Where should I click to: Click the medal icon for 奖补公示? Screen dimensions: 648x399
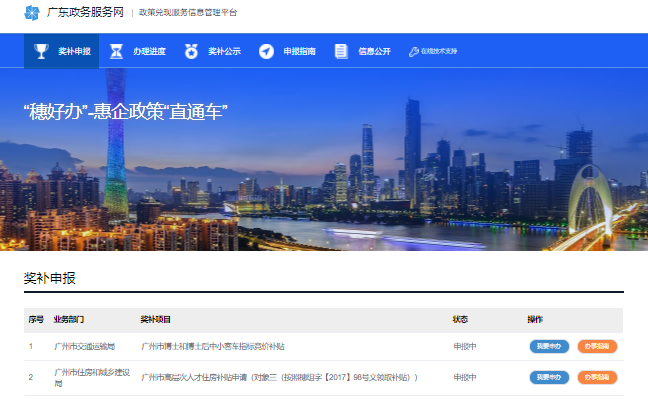191,51
